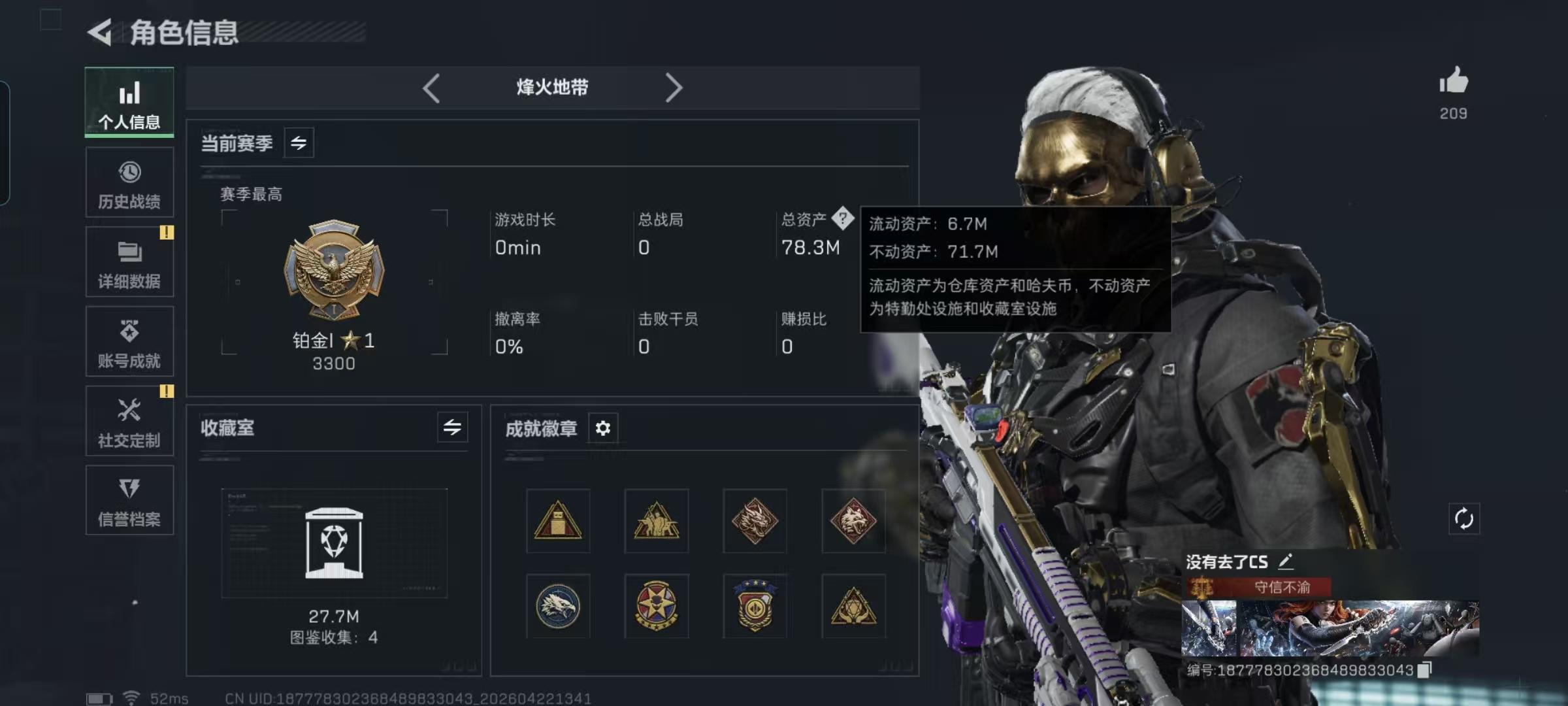Open the 总资产 question mark help icon

pyautogui.click(x=843, y=218)
